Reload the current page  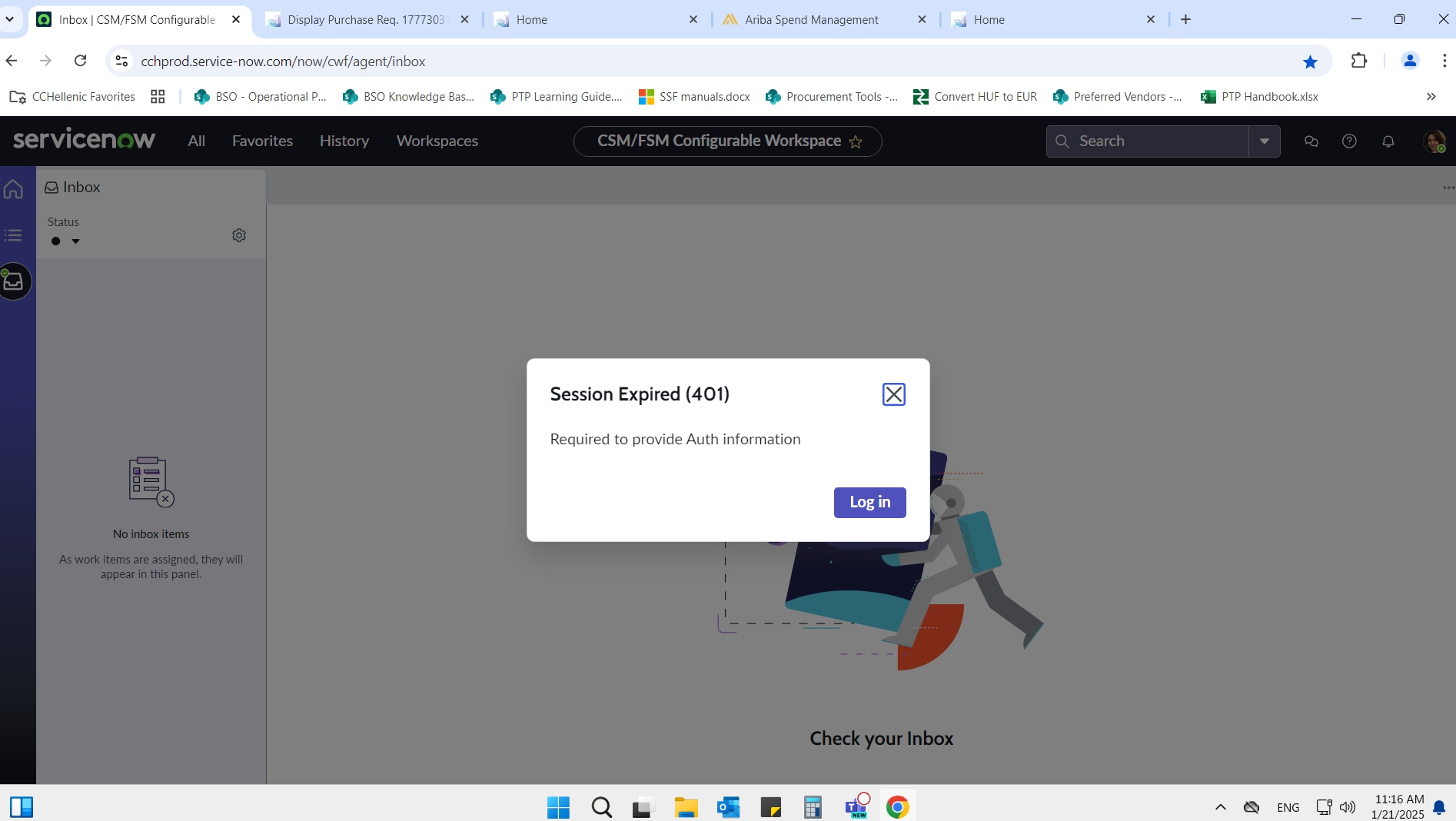pyautogui.click(x=81, y=61)
